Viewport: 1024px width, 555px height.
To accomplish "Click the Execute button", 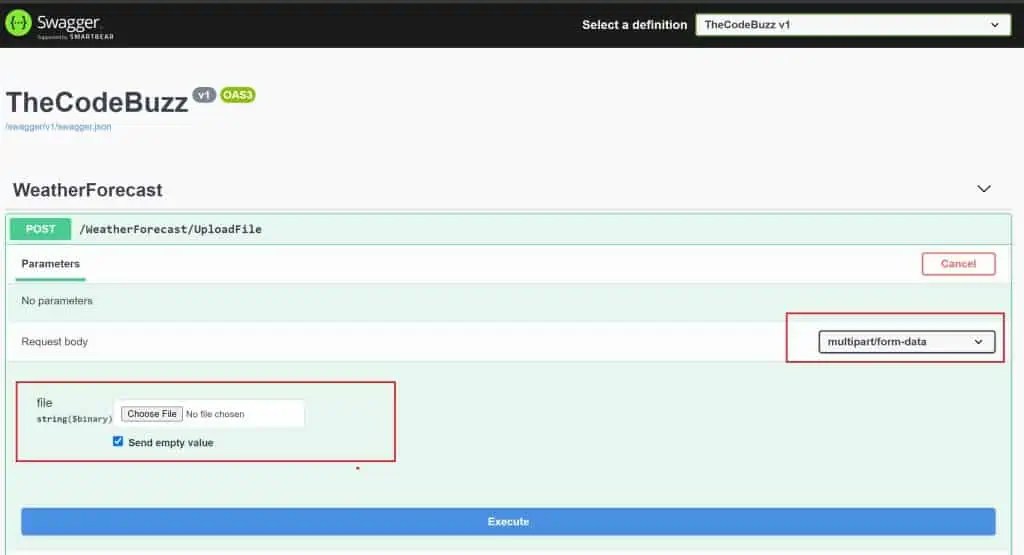I will (508, 522).
